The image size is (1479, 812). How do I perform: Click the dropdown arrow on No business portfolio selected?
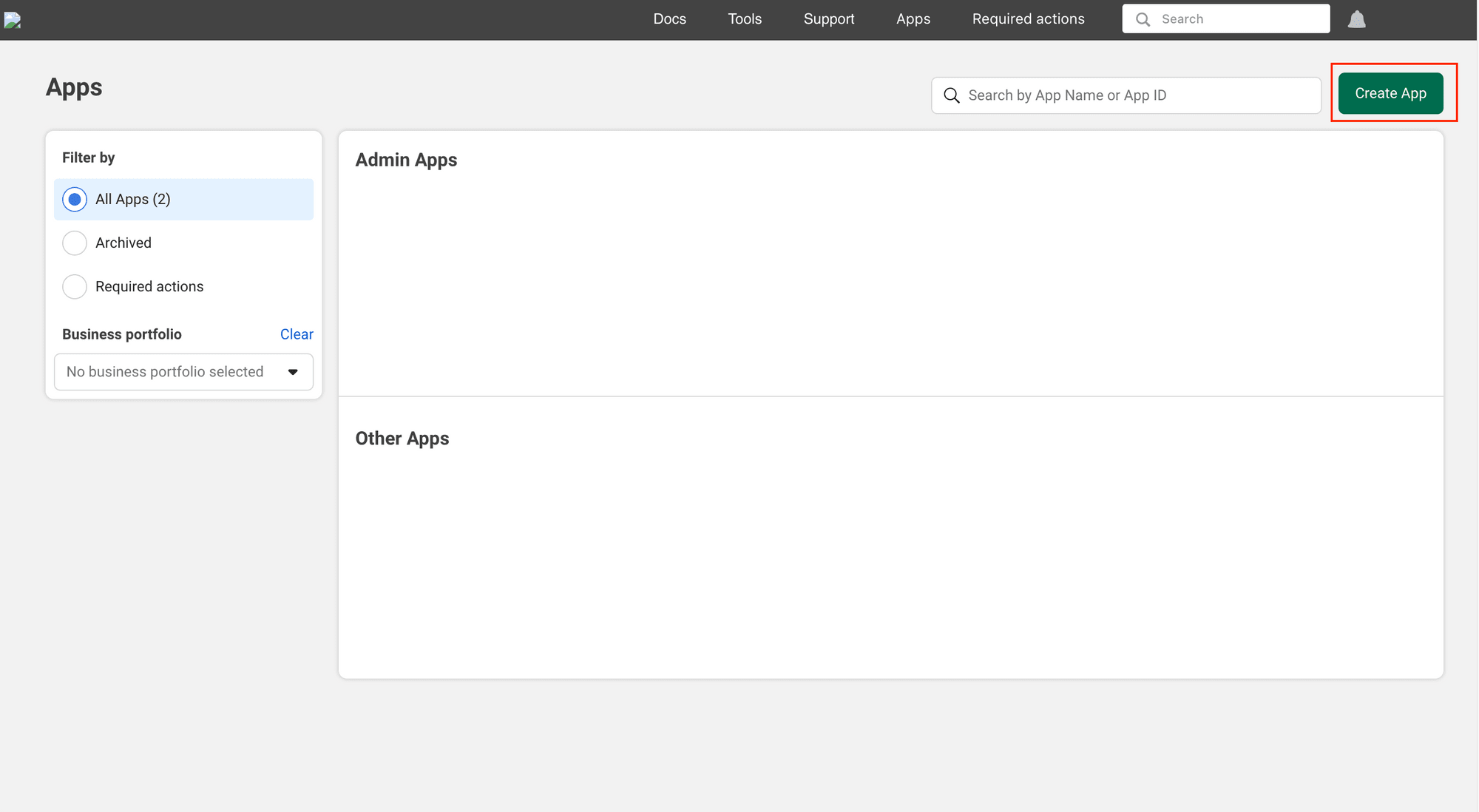point(293,372)
